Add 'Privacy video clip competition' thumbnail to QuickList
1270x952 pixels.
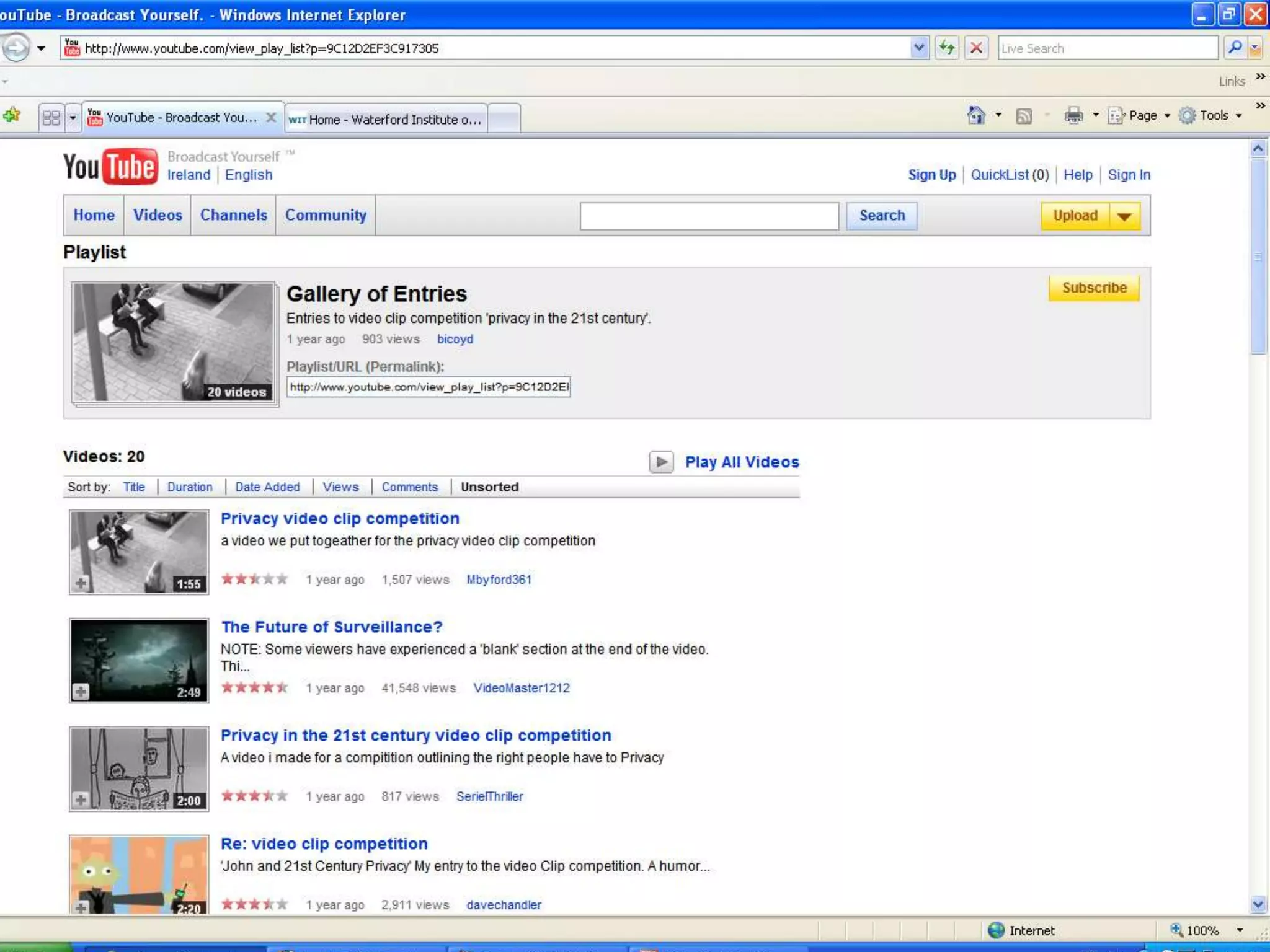coord(81,583)
